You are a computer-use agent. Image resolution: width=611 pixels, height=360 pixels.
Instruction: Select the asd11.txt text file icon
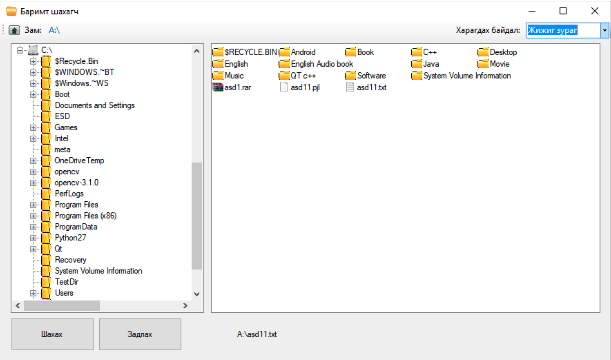pyautogui.click(x=350, y=87)
